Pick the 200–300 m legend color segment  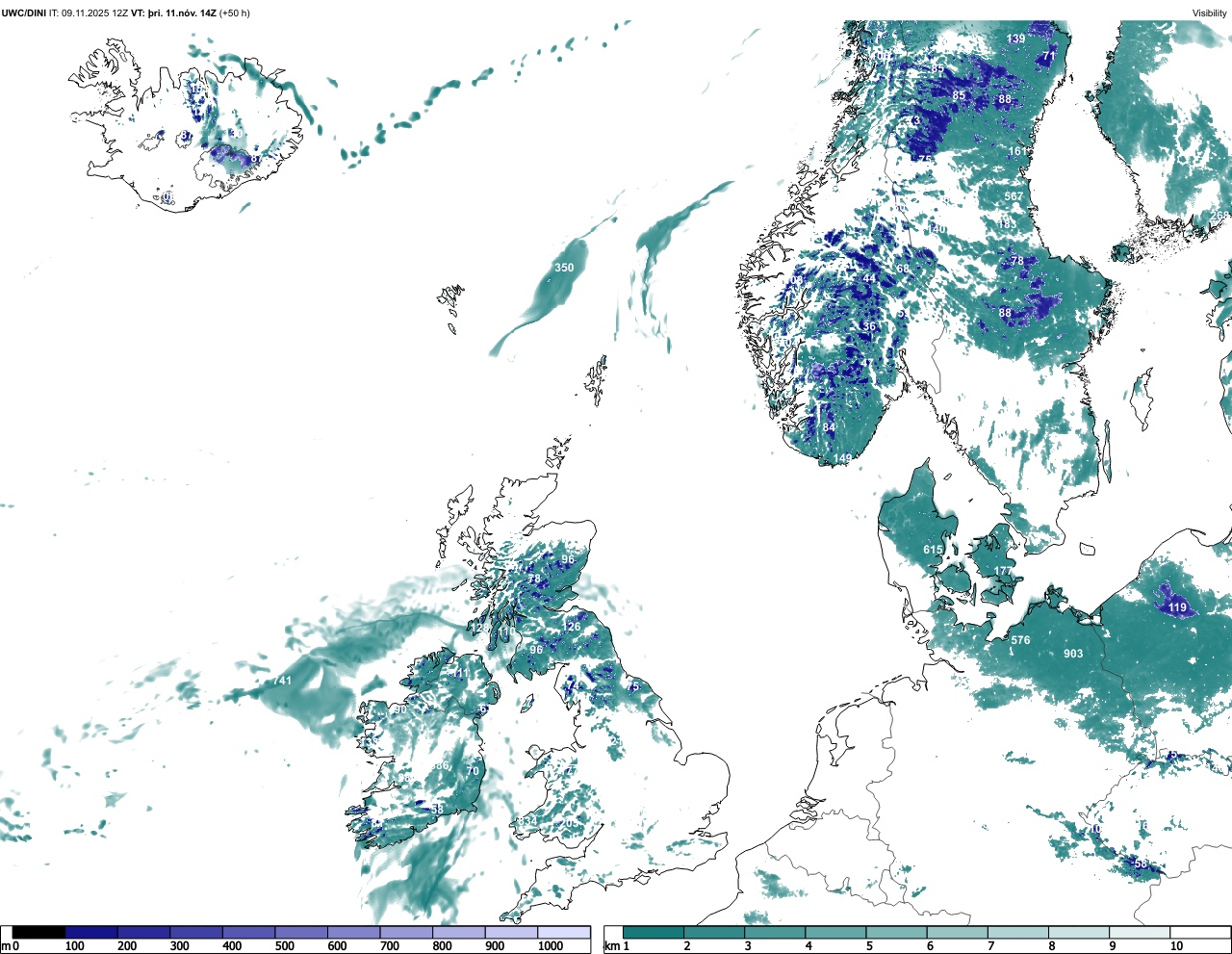[144, 932]
